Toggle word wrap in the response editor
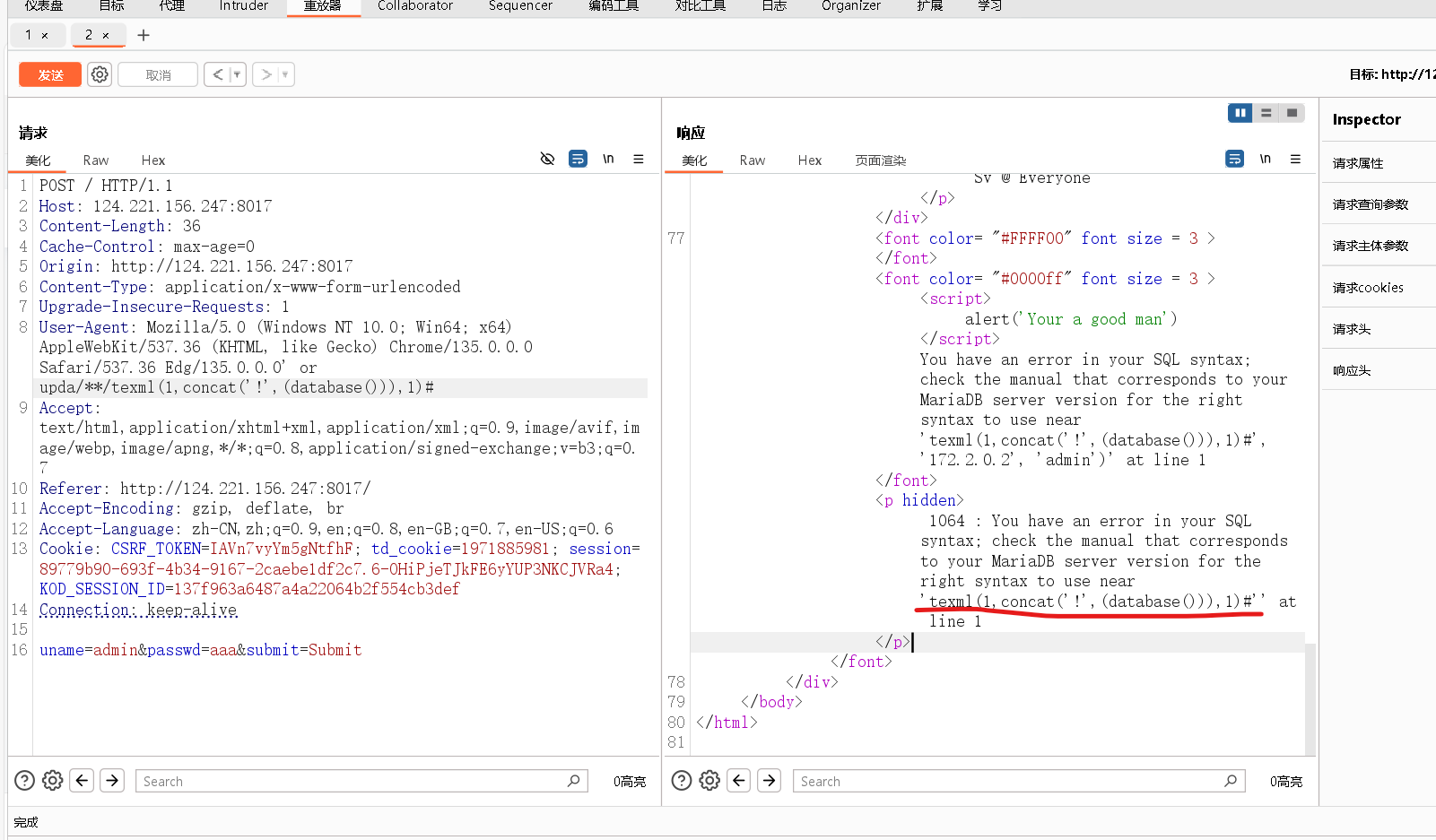 [1234, 158]
